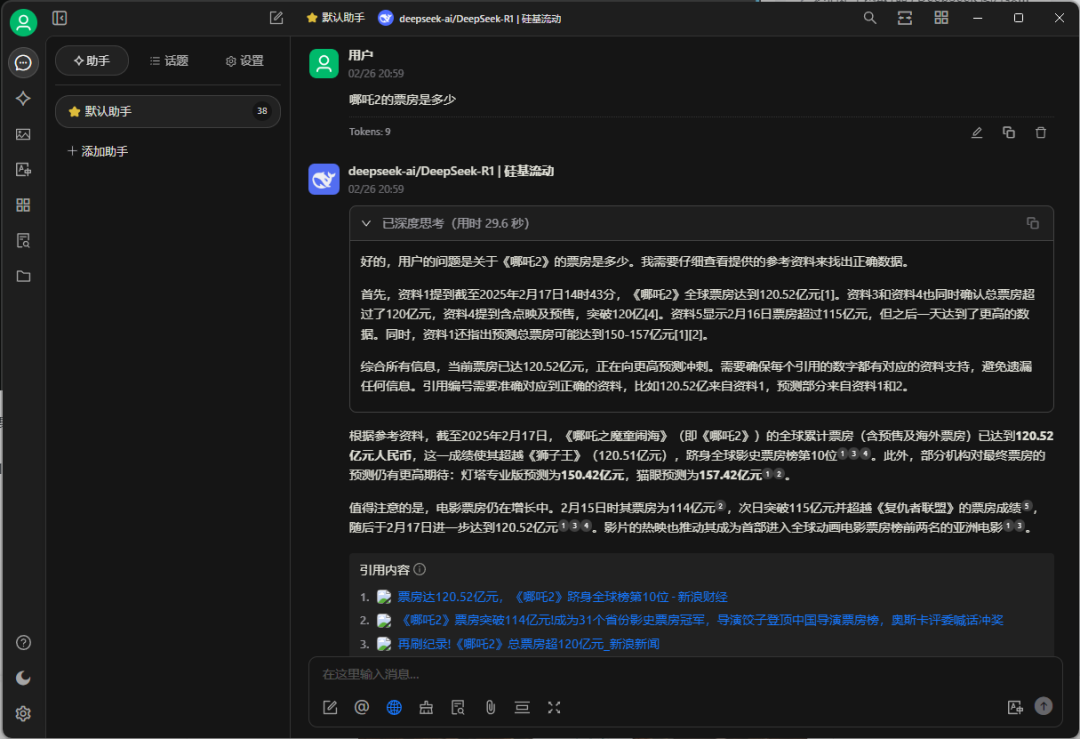Image resolution: width=1080 pixels, height=739 pixels.
Task: Click the DeepSeek whale avatar
Action: point(324,179)
